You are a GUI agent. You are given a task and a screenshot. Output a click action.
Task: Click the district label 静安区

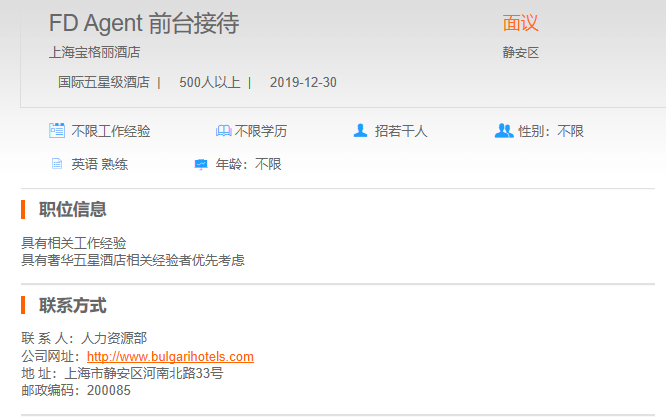pyautogui.click(x=520, y=52)
